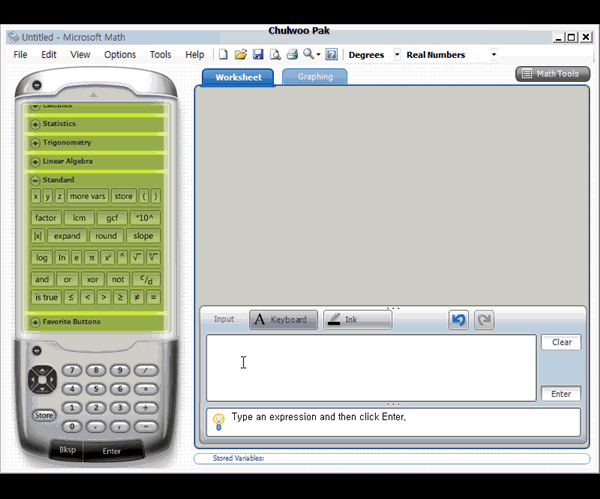Open the Math Tools button
Image resolution: width=600 pixels, height=499 pixels.
pos(553,74)
